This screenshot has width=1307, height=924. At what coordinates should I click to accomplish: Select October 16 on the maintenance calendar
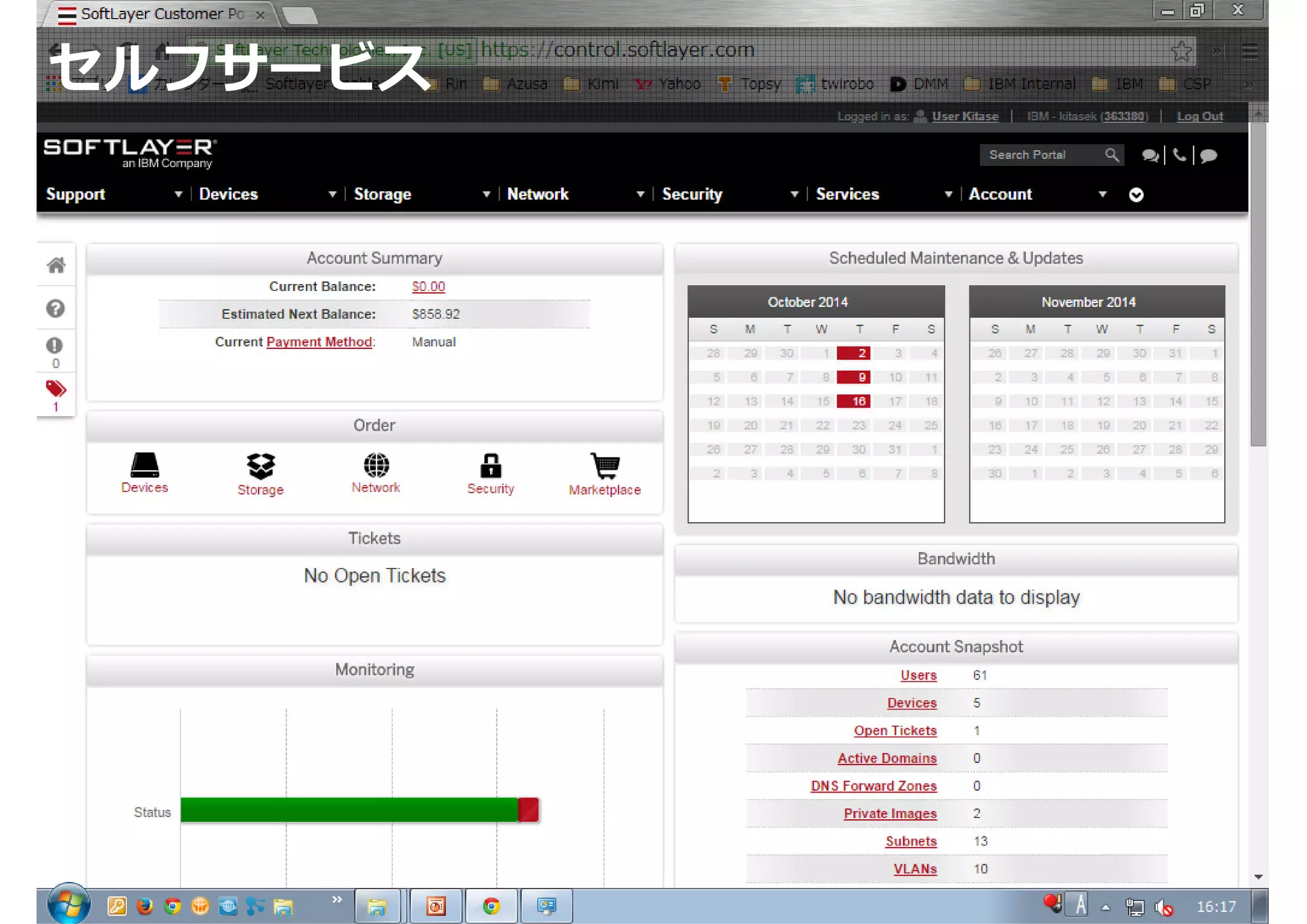[854, 401]
